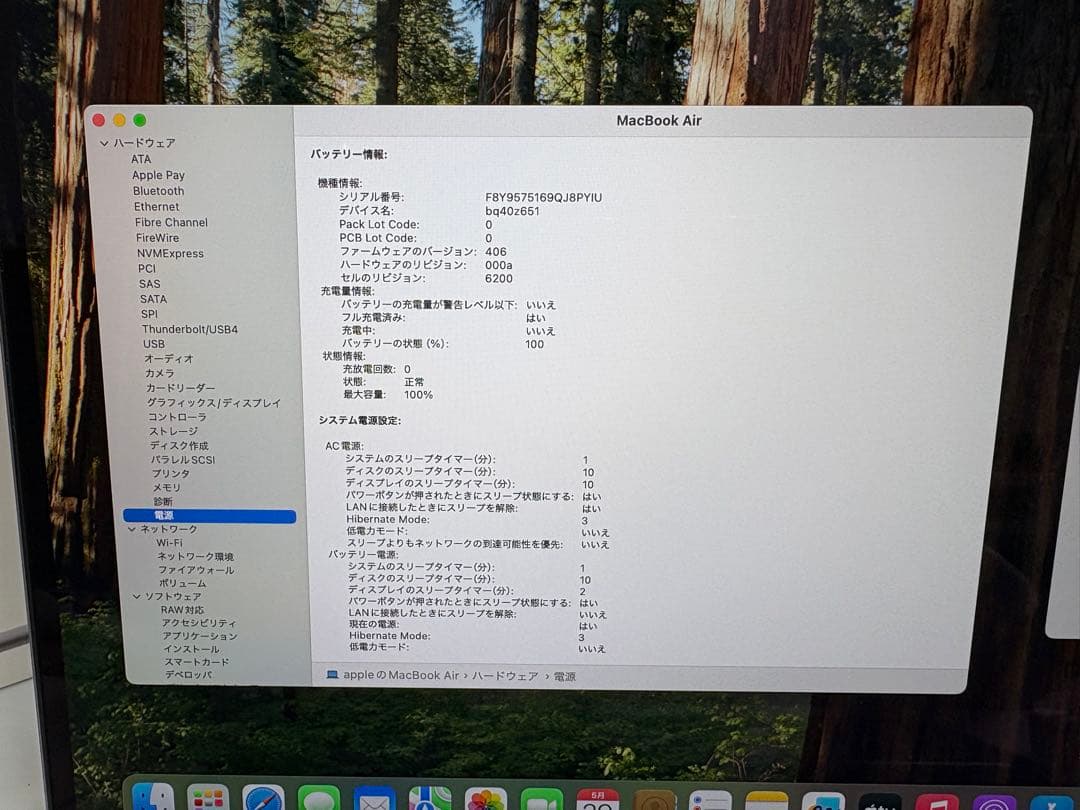Collapse the ネットワーク section
The image size is (1080, 810).
(134, 530)
